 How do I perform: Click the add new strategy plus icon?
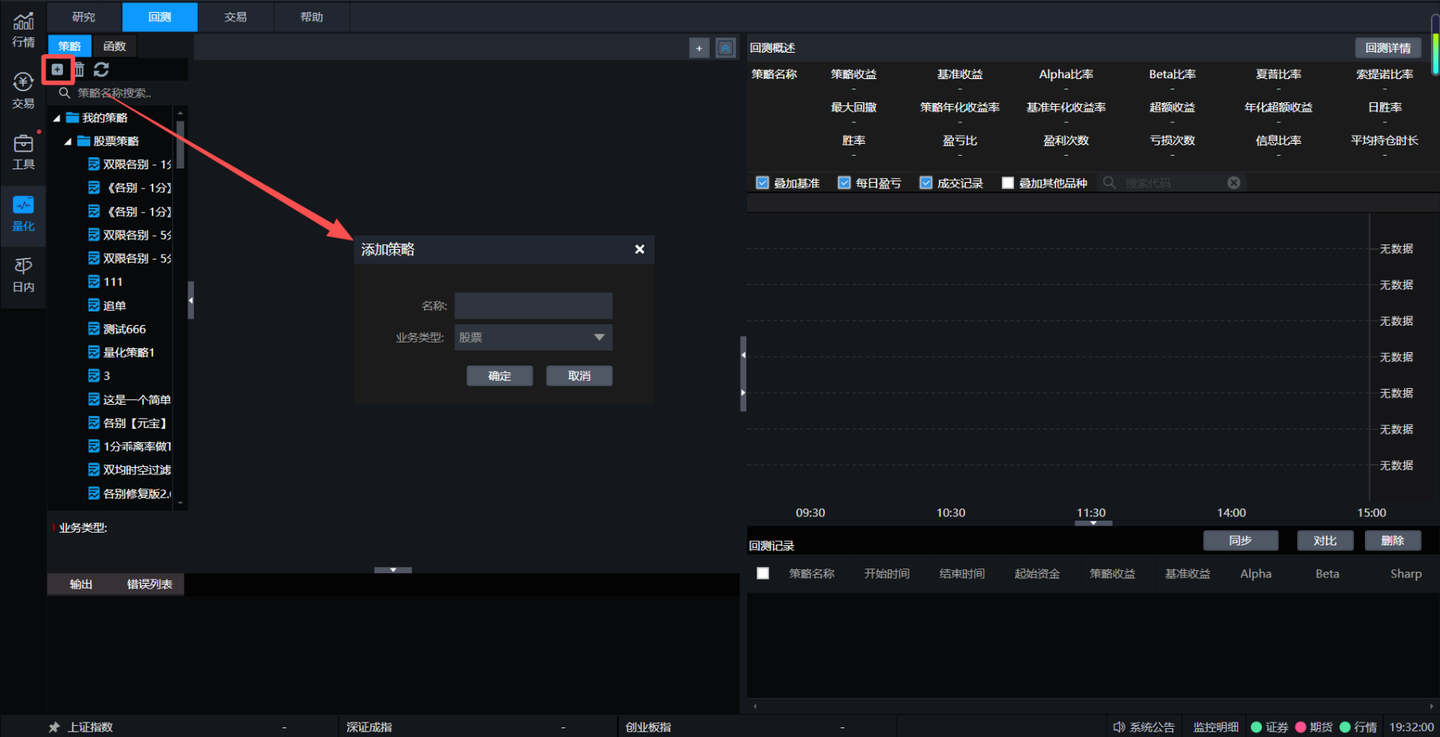[x=57, y=69]
